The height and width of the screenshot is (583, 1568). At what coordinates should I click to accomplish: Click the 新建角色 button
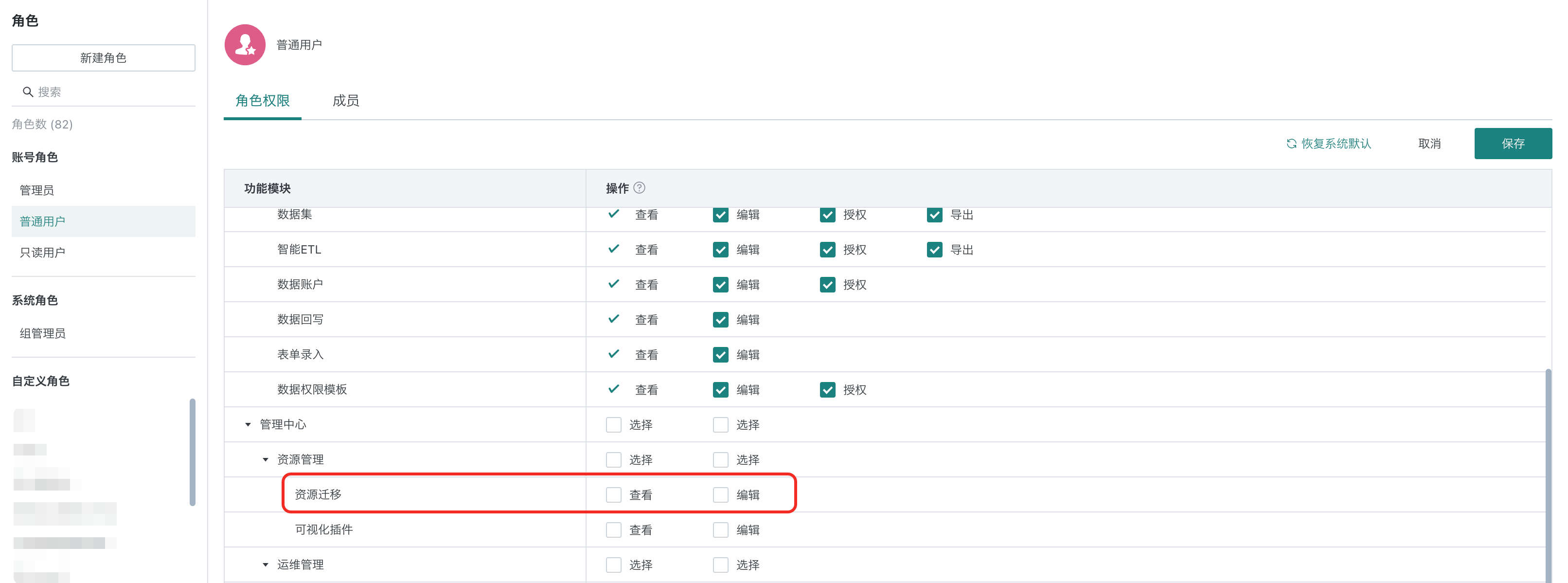(x=104, y=58)
